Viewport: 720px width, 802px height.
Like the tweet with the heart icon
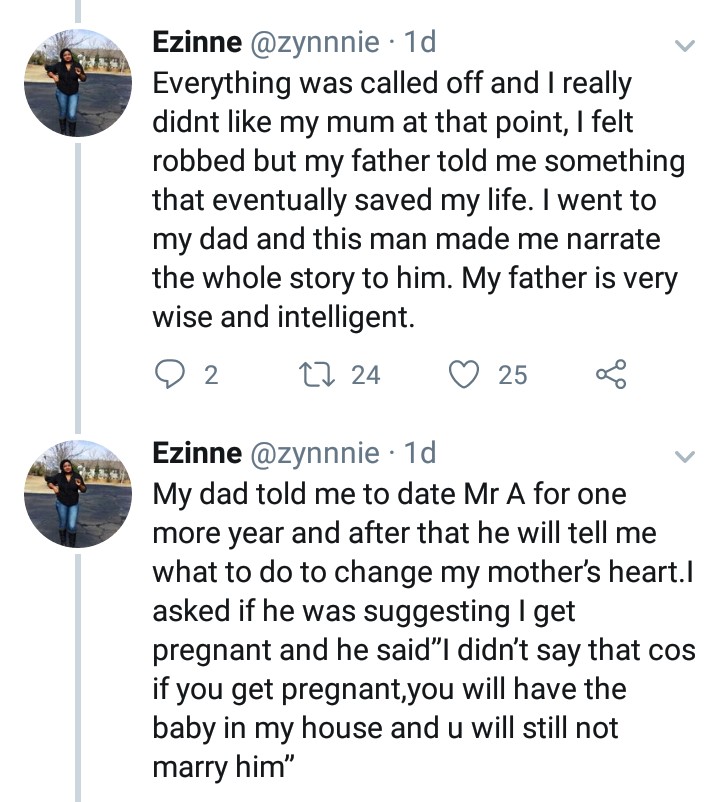(x=463, y=375)
